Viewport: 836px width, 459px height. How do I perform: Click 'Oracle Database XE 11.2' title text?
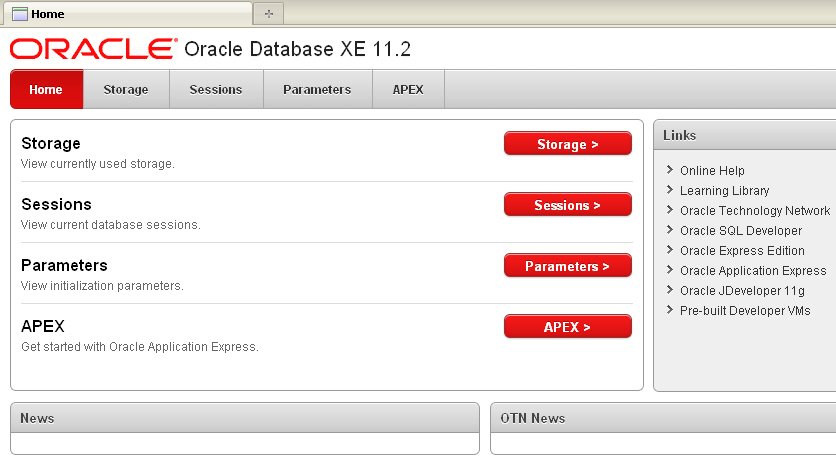click(298, 49)
